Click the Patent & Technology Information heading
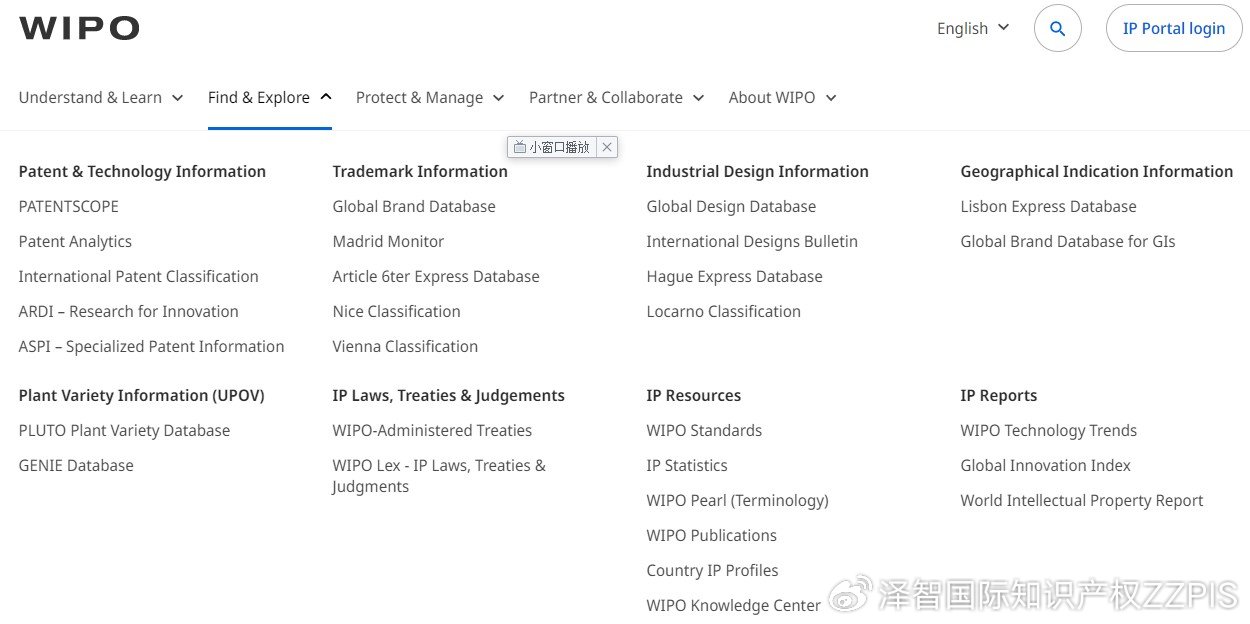1250x624 pixels. click(142, 171)
